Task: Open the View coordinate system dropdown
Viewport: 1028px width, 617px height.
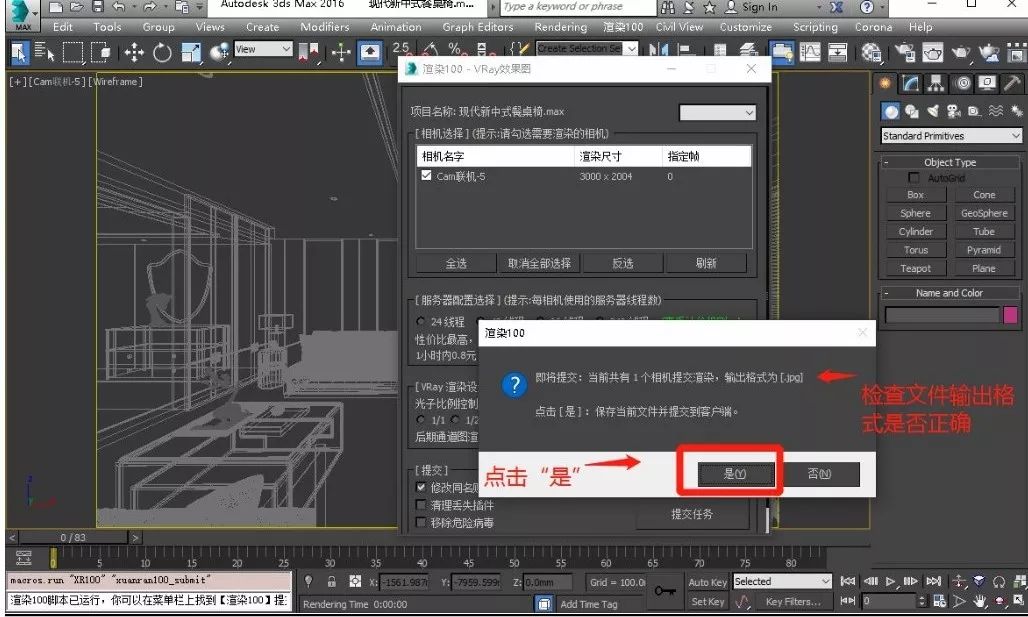Action: click(x=263, y=49)
